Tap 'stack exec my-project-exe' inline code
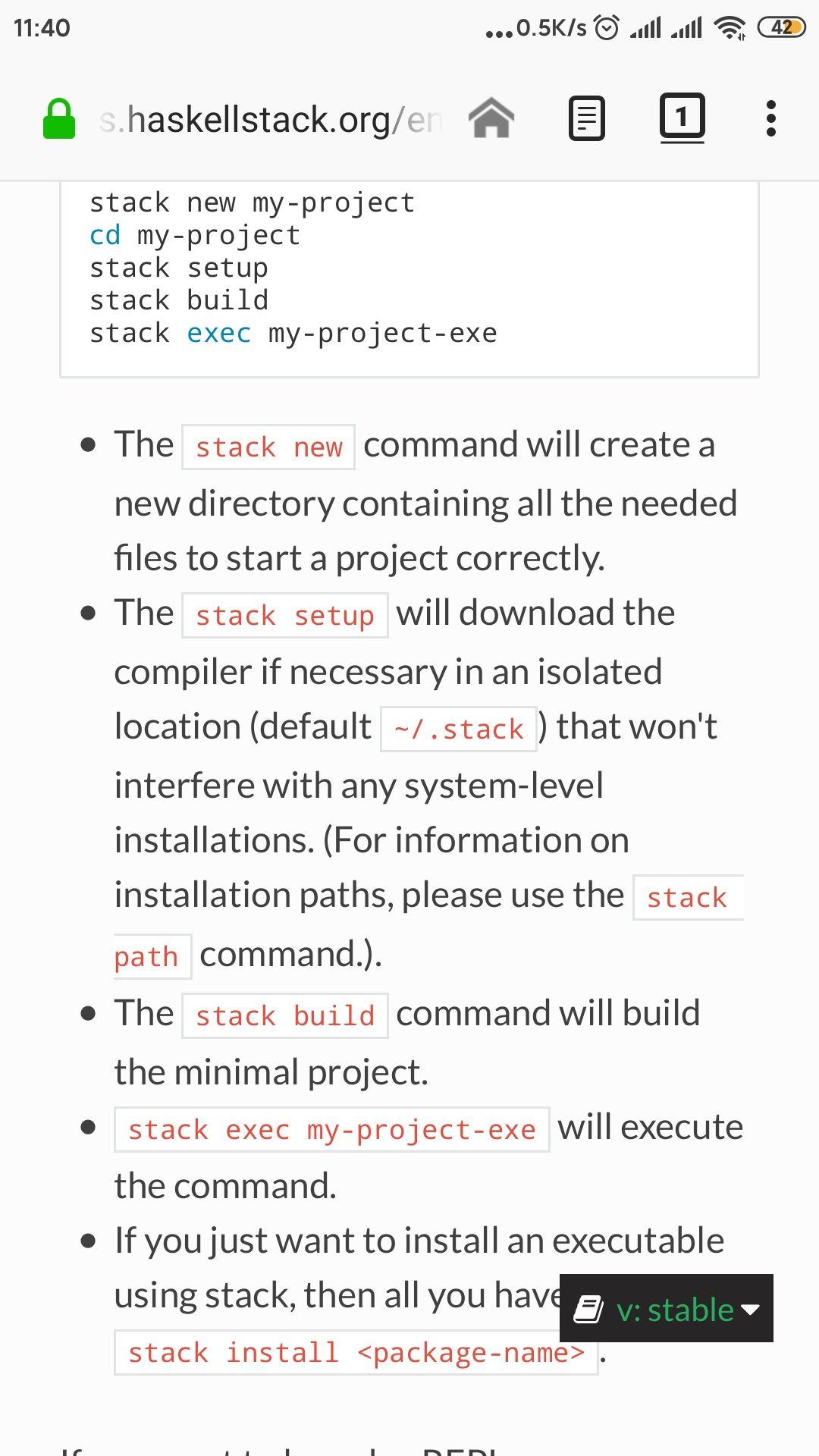Image resolution: width=819 pixels, height=1456 pixels. 332,1130
